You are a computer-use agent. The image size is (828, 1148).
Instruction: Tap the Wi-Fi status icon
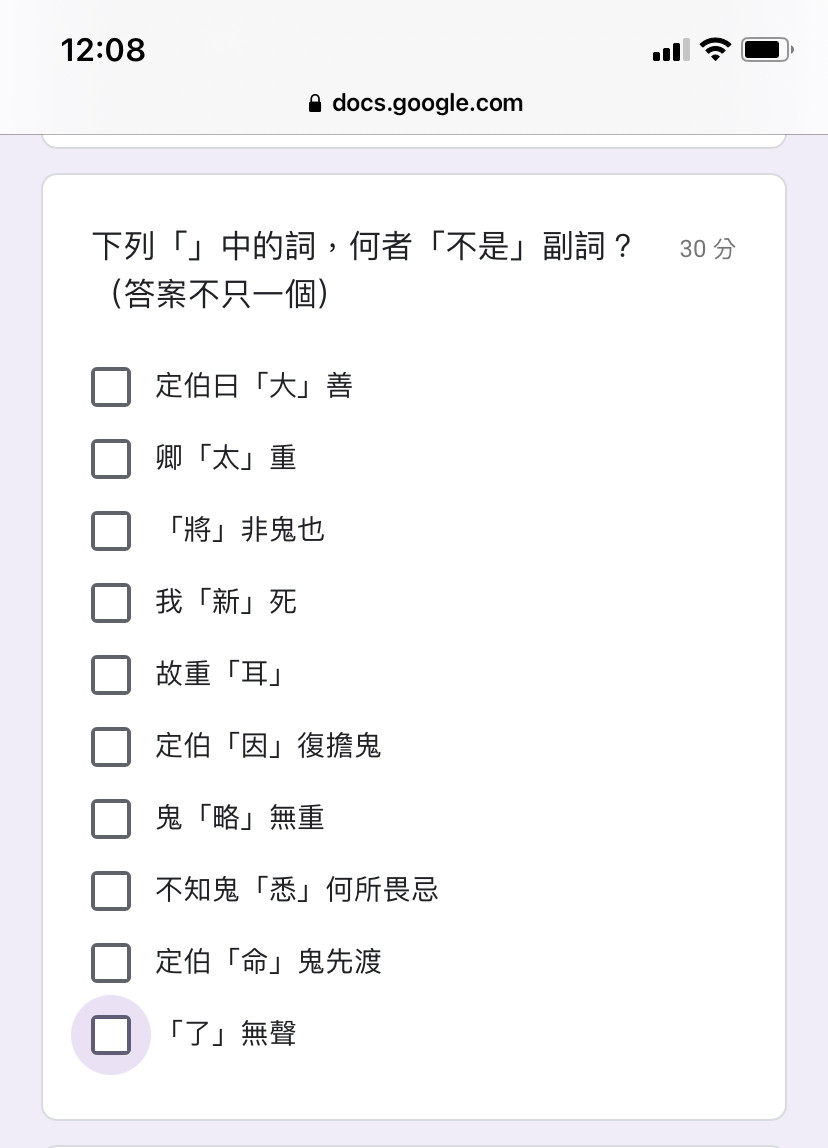(715, 49)
